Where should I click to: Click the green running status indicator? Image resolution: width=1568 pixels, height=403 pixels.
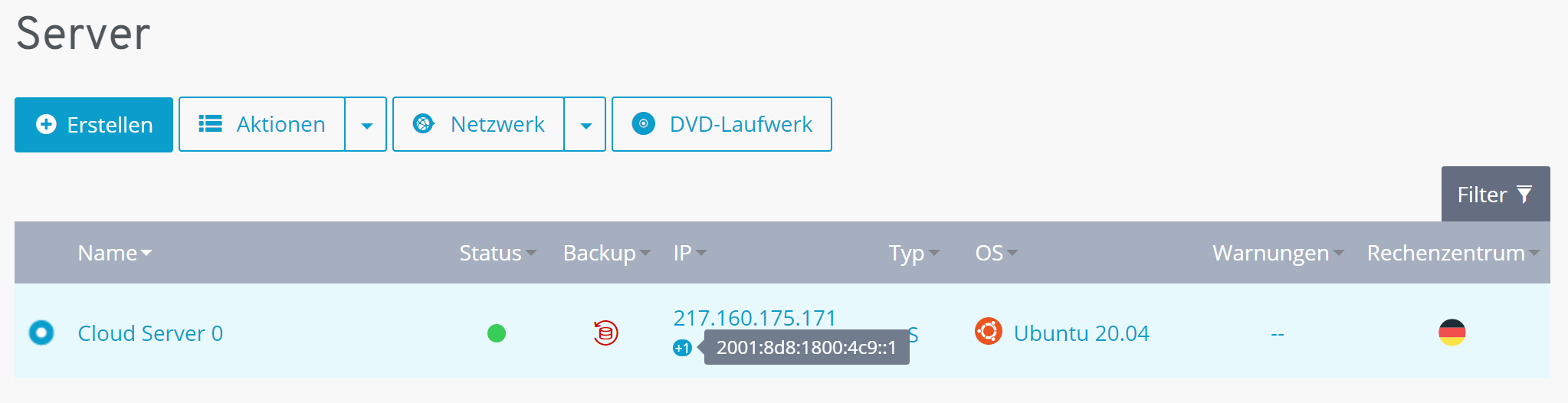point(497,333)
